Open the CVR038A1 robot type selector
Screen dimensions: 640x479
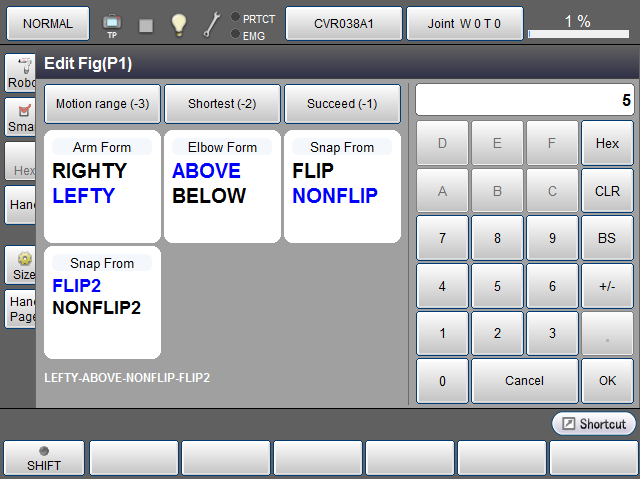click(x=344, y=23)
